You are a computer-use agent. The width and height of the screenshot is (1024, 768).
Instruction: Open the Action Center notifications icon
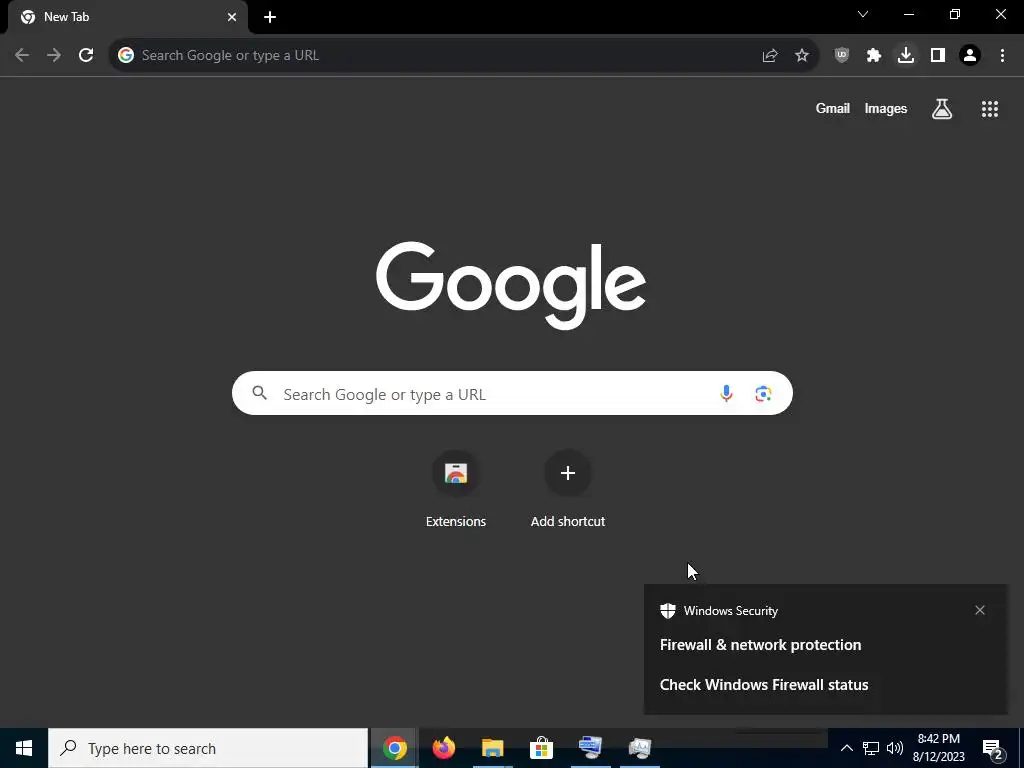pyautogui.click(x=992, y=748)
